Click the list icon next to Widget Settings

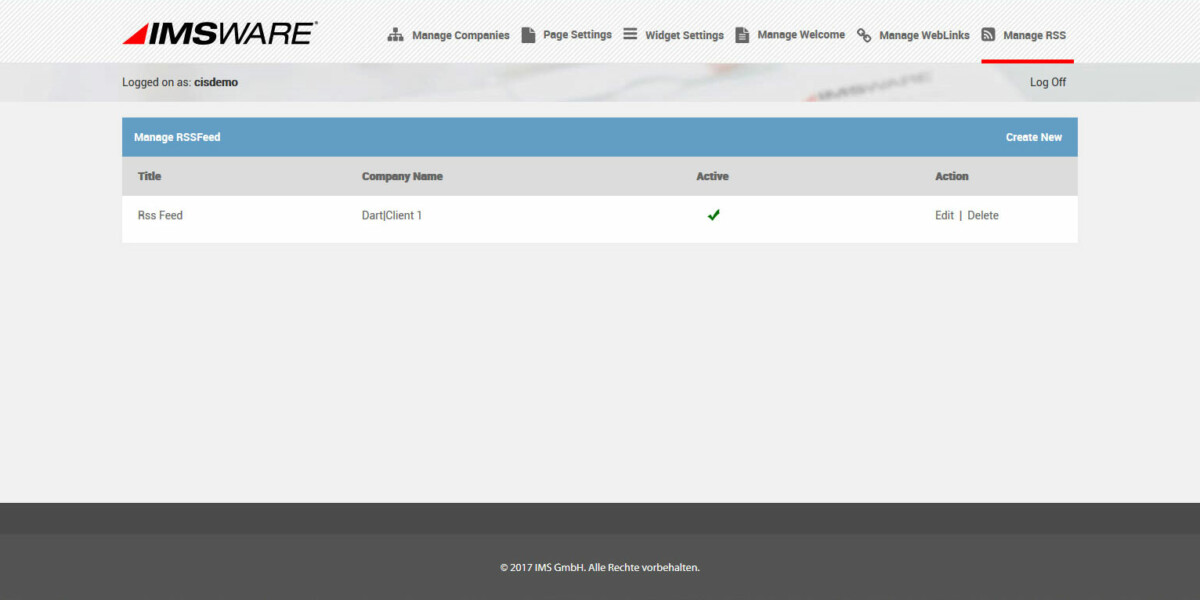629,33
